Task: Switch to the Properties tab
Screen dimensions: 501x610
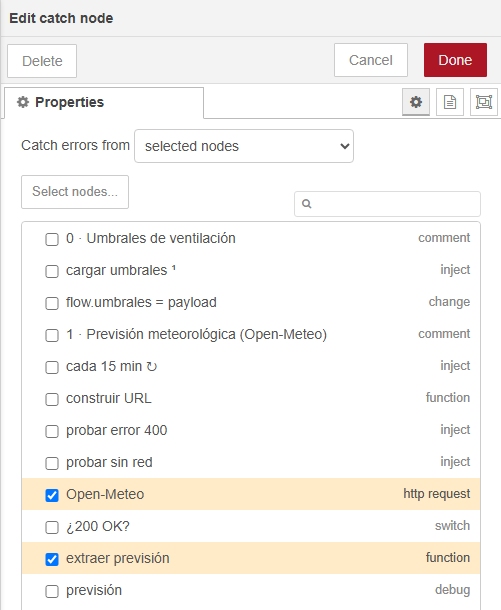Action: click(104, 103)
